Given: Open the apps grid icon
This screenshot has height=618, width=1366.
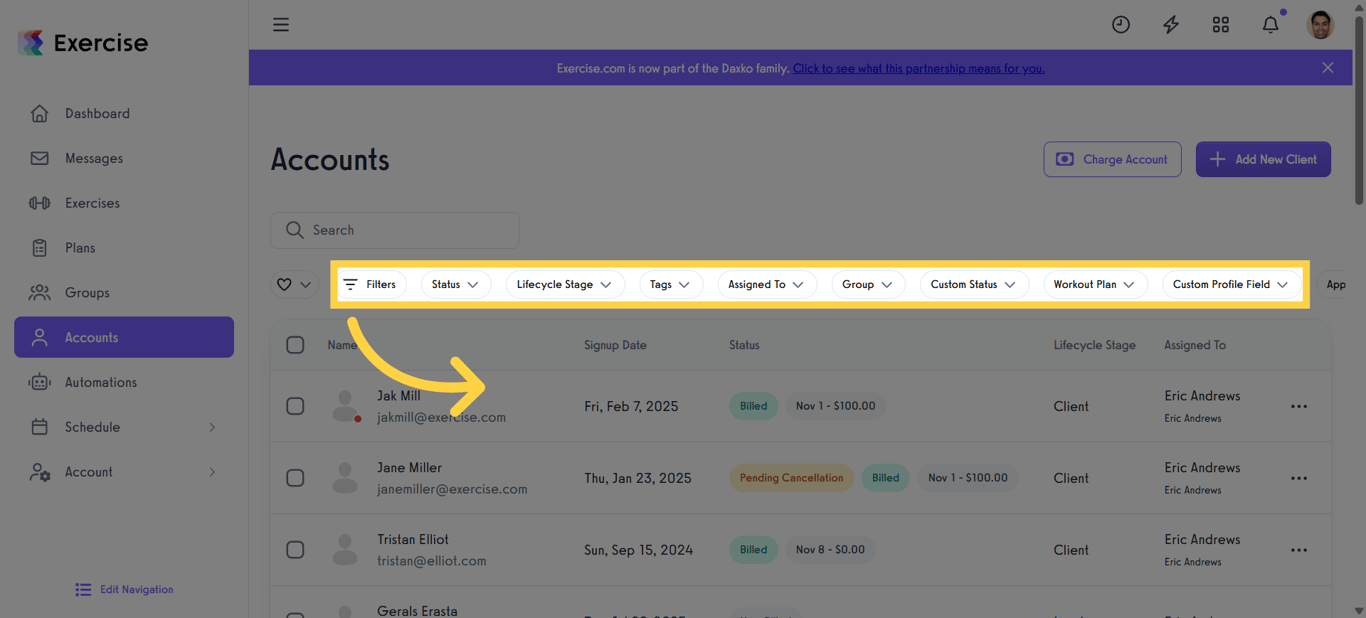Looking at the screenshot, I should 1220,24.
